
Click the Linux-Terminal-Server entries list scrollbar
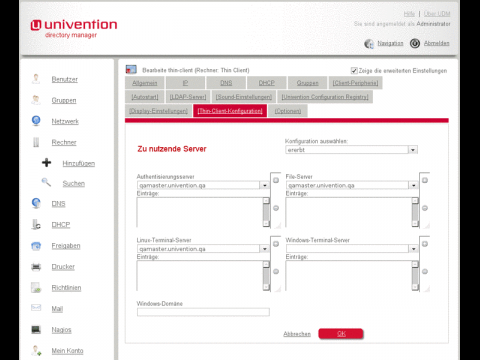click(266, 276)
